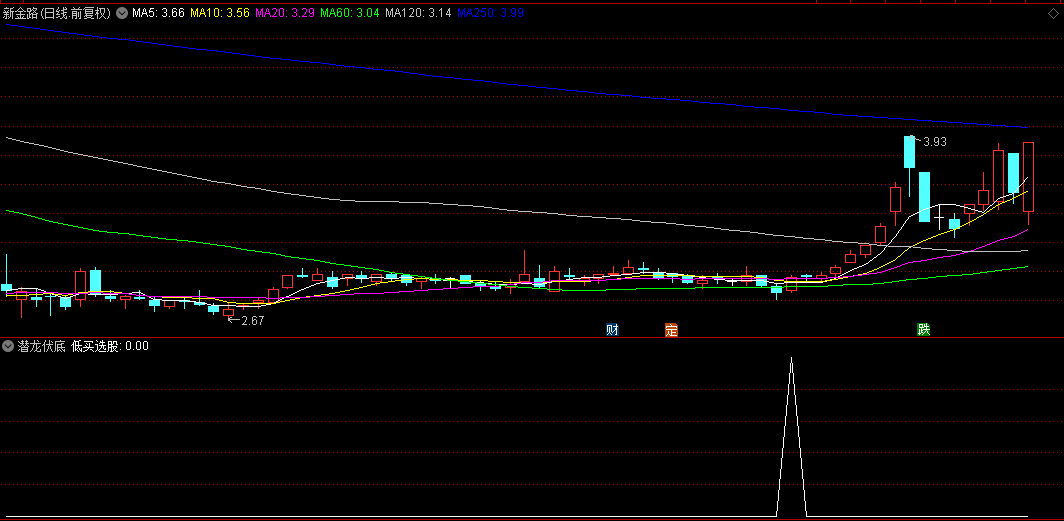Click the 2.67 low price label
Viewport: 1064px width, 521px height.
pos(252,321)
